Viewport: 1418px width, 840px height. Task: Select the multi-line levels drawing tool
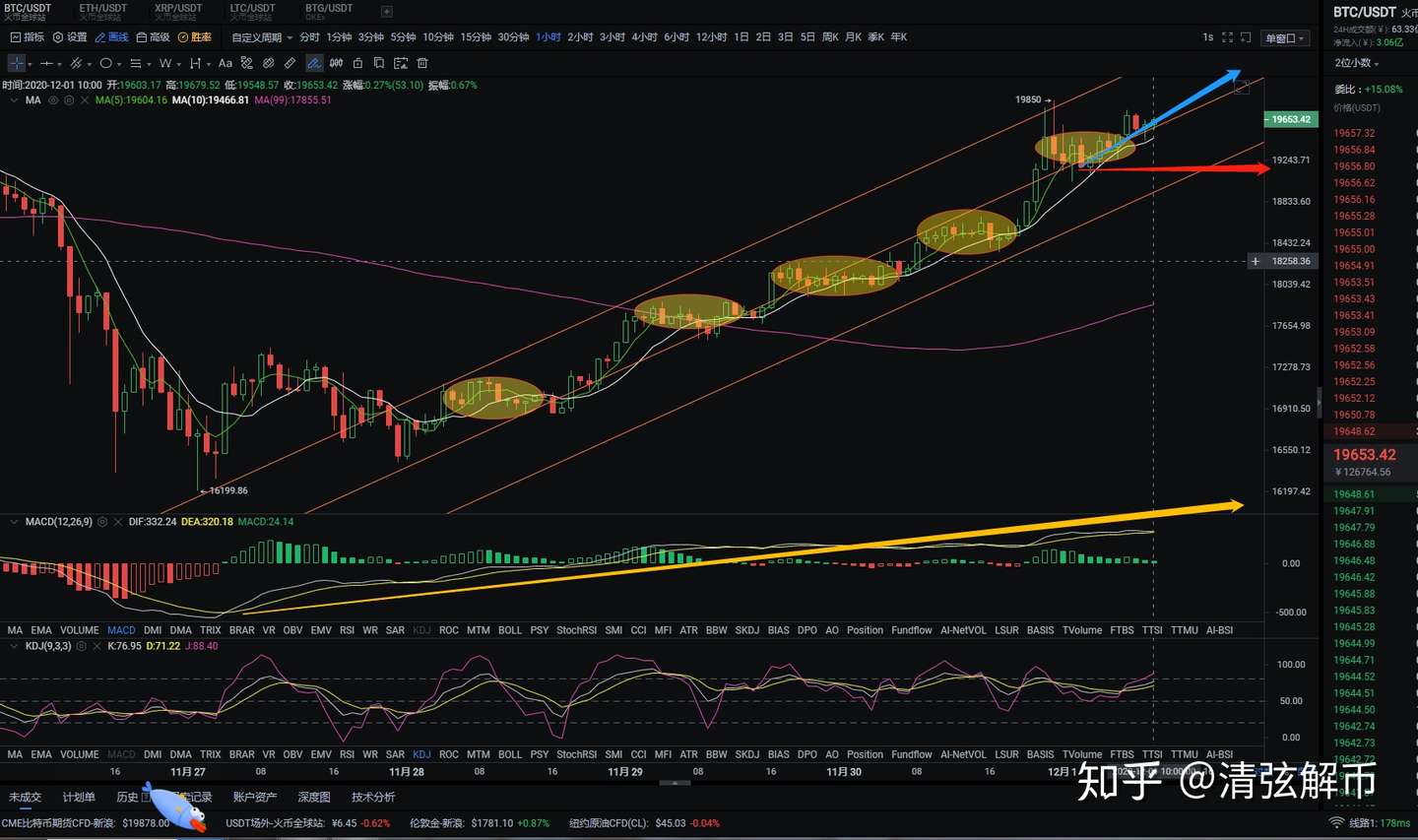pos(136,63)
